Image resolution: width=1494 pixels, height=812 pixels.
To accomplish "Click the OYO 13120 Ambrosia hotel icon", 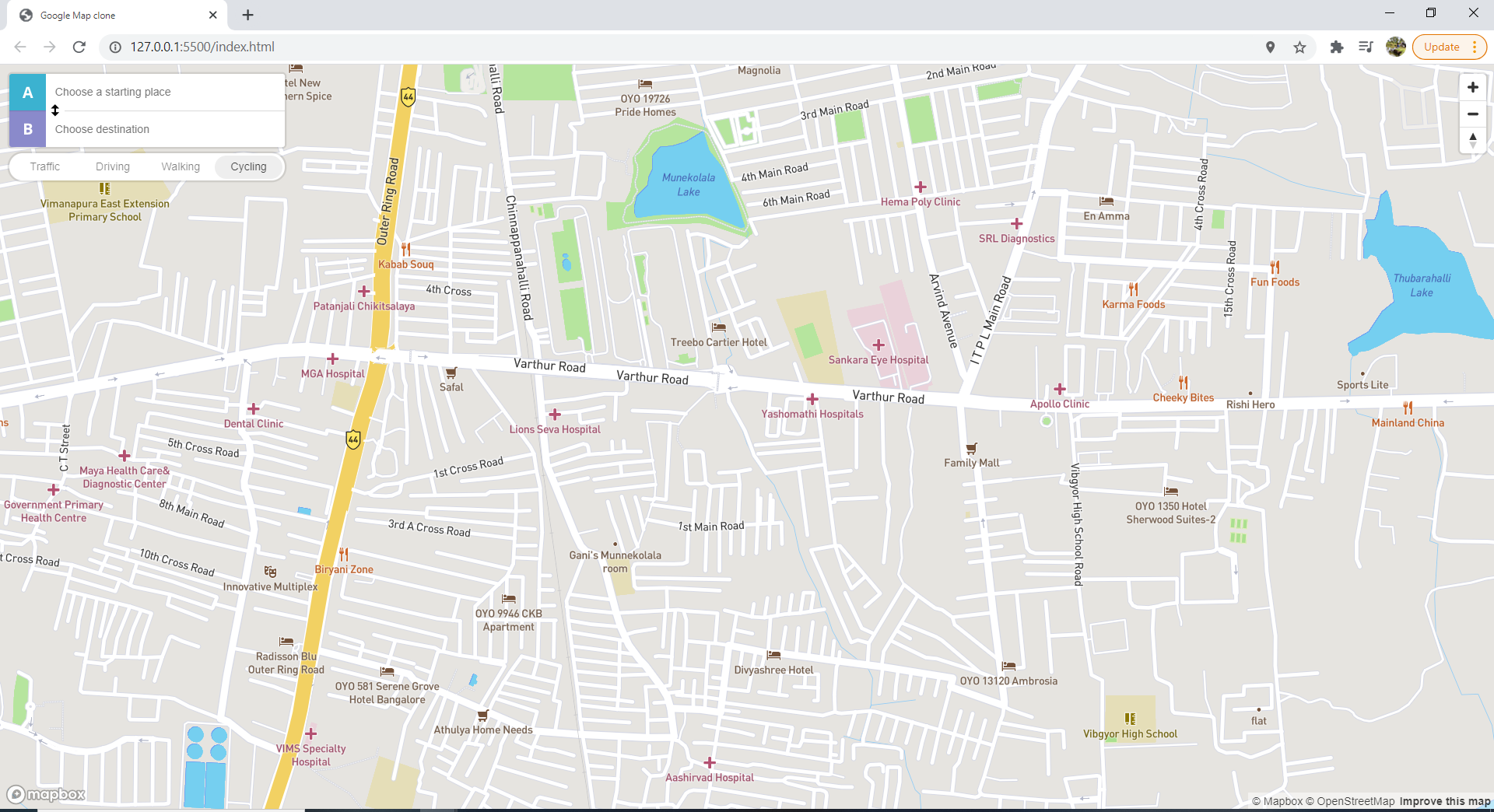I will point(1008,666).
